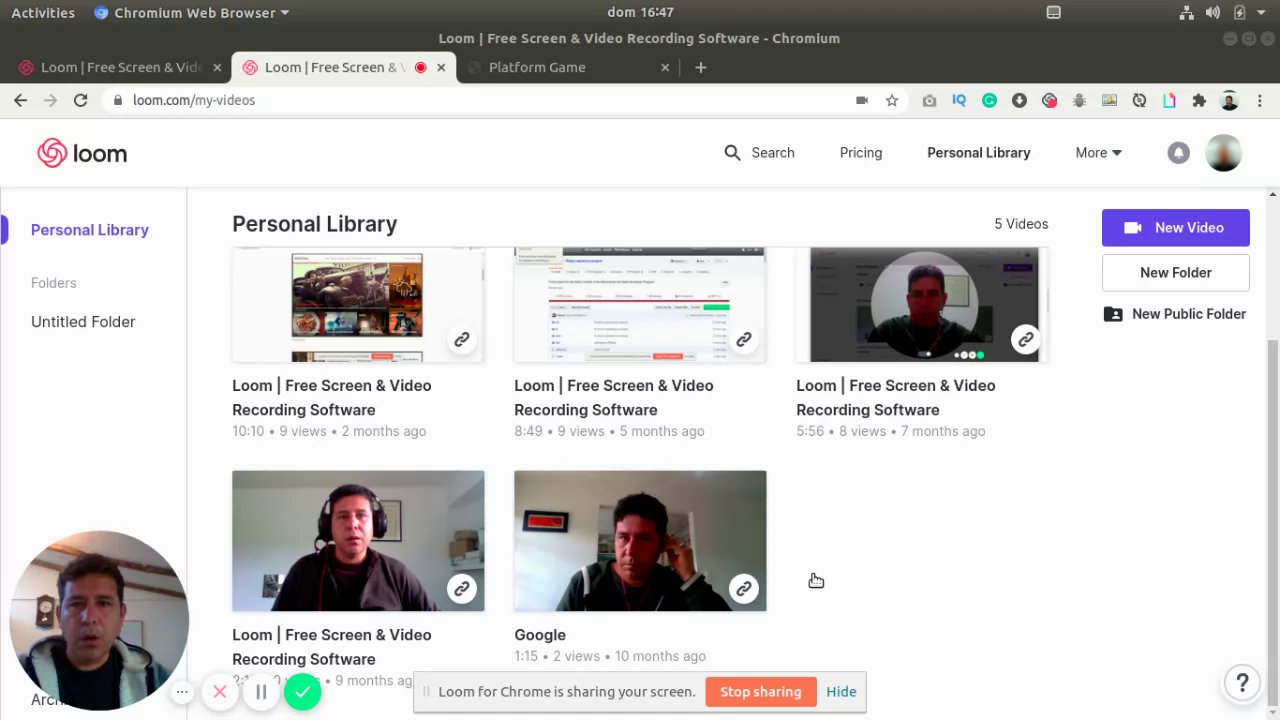This screenshot has width=1280, height=720.
Task: Click the Loom logo in the header
Action: click(x=82, y=153)
